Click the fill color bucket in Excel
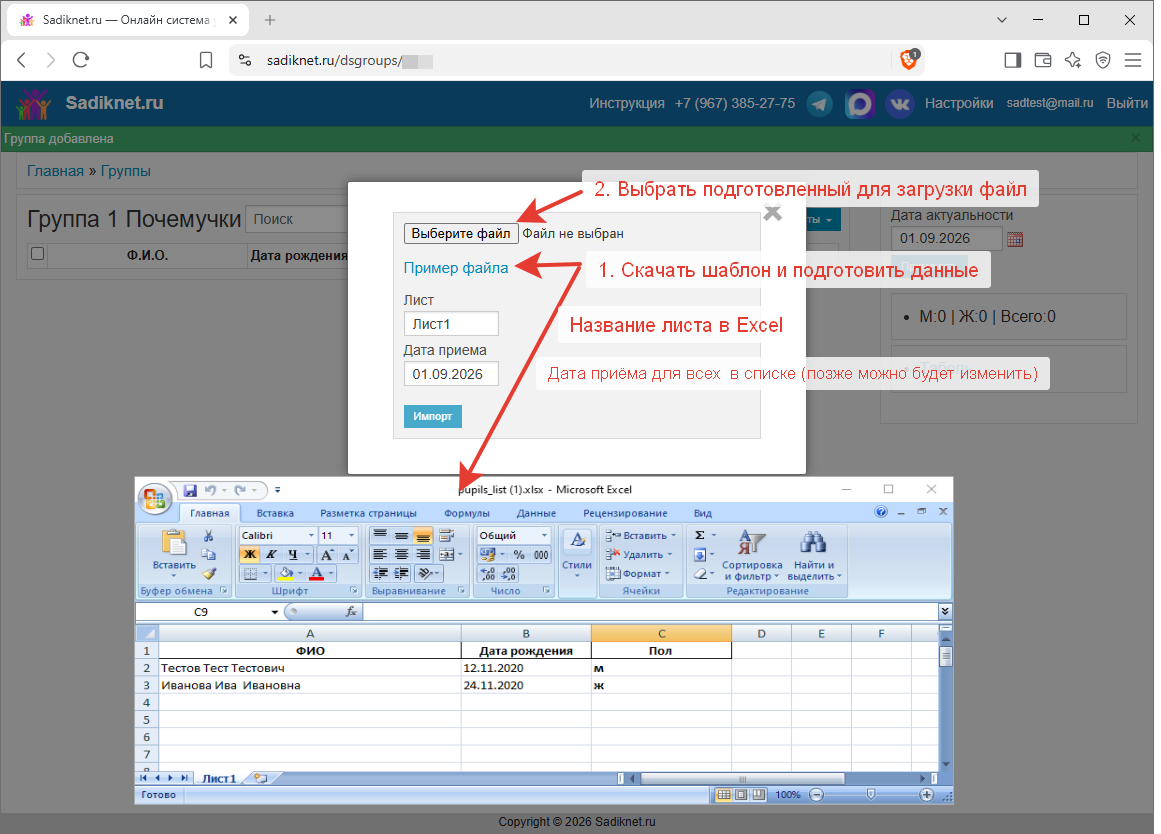The height and width of the screenshot is (834, 1161). pos(285,573)
